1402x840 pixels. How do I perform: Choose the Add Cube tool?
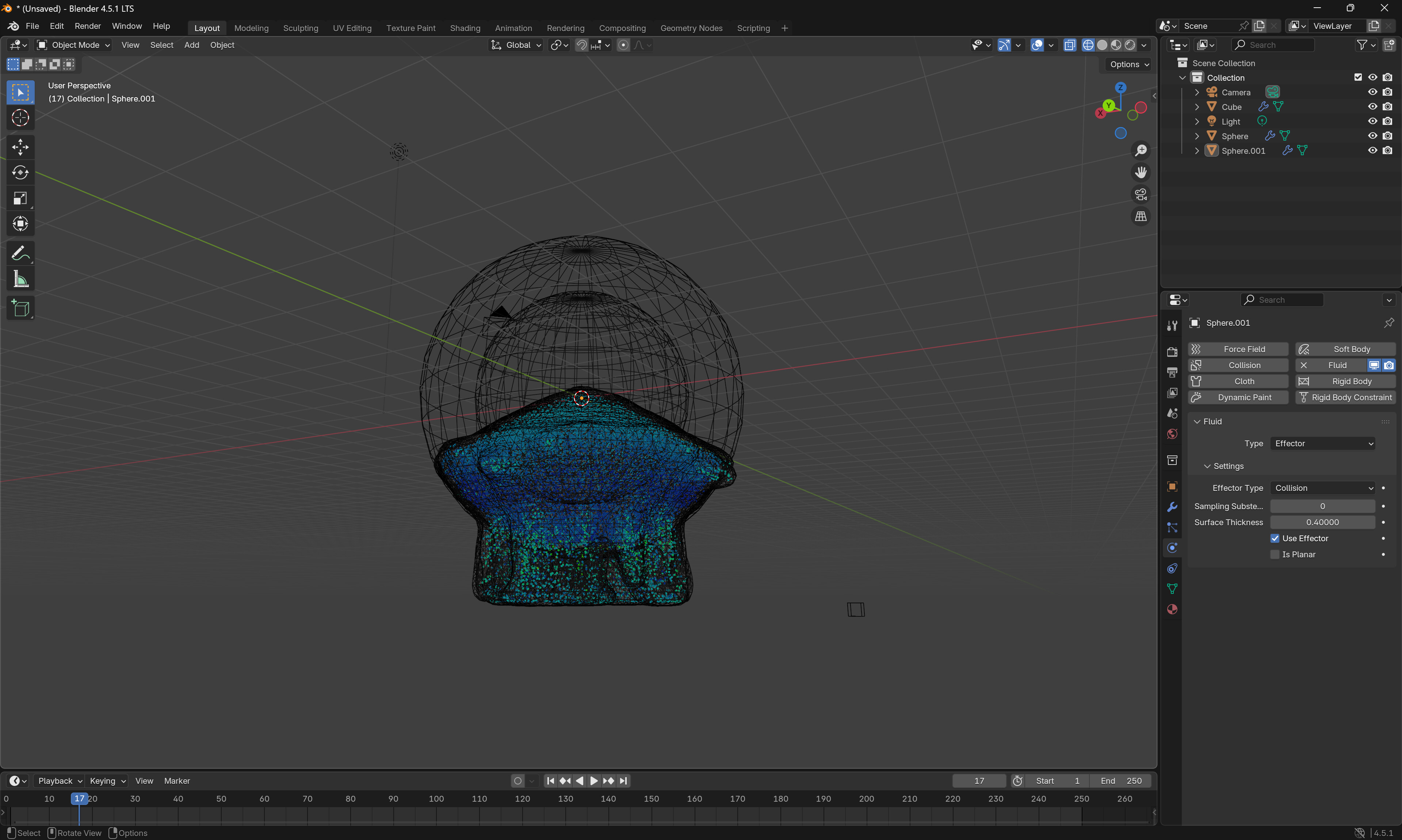20,308
